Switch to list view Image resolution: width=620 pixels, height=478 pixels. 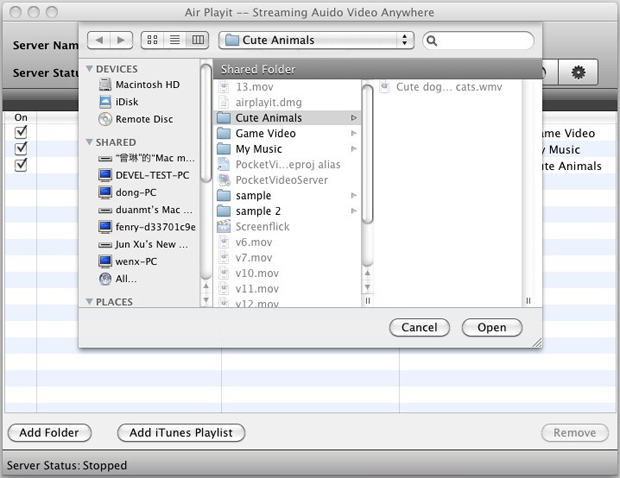click(x=175, y=40)
